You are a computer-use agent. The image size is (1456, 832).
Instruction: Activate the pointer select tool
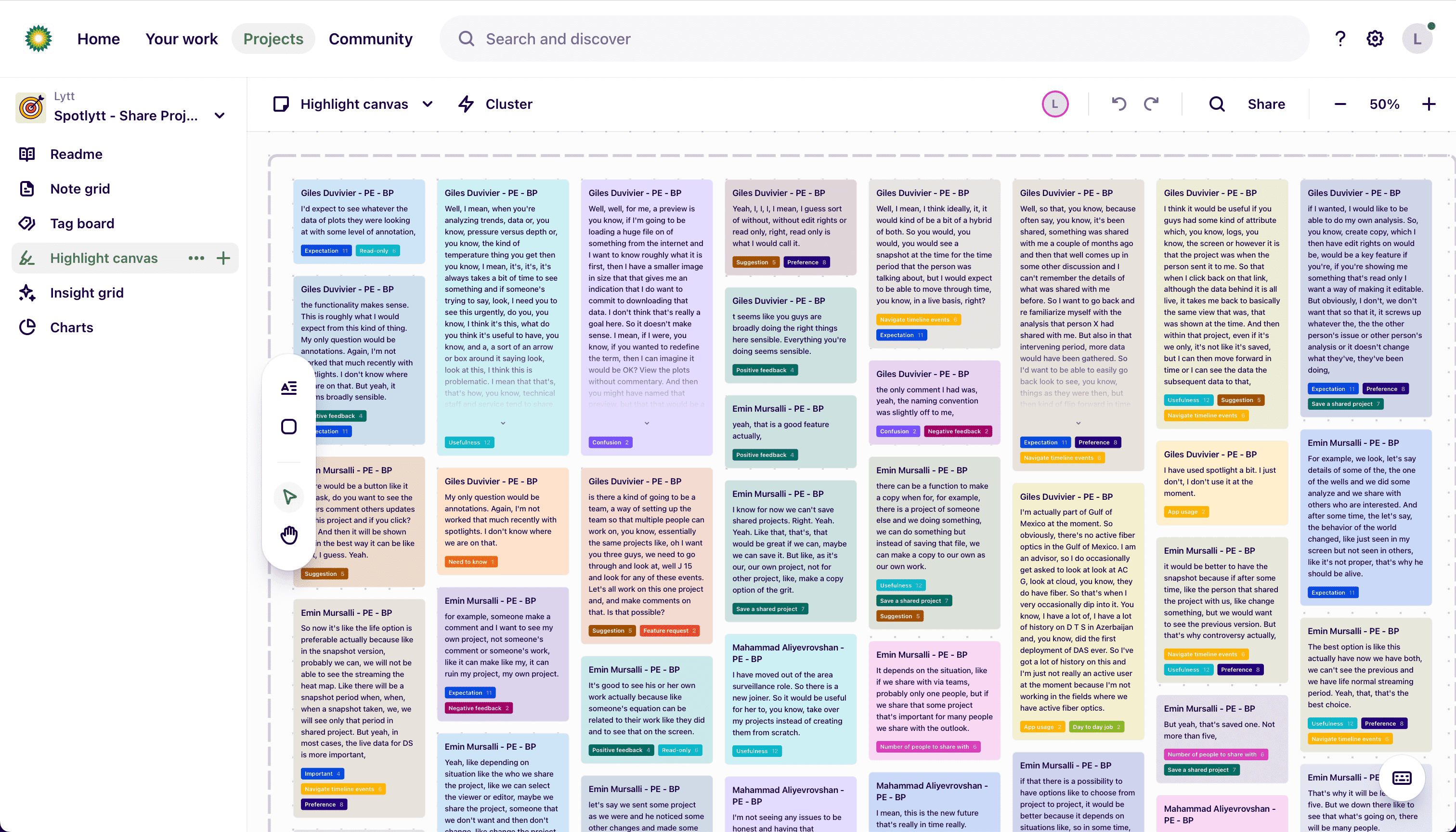(289, 496)
